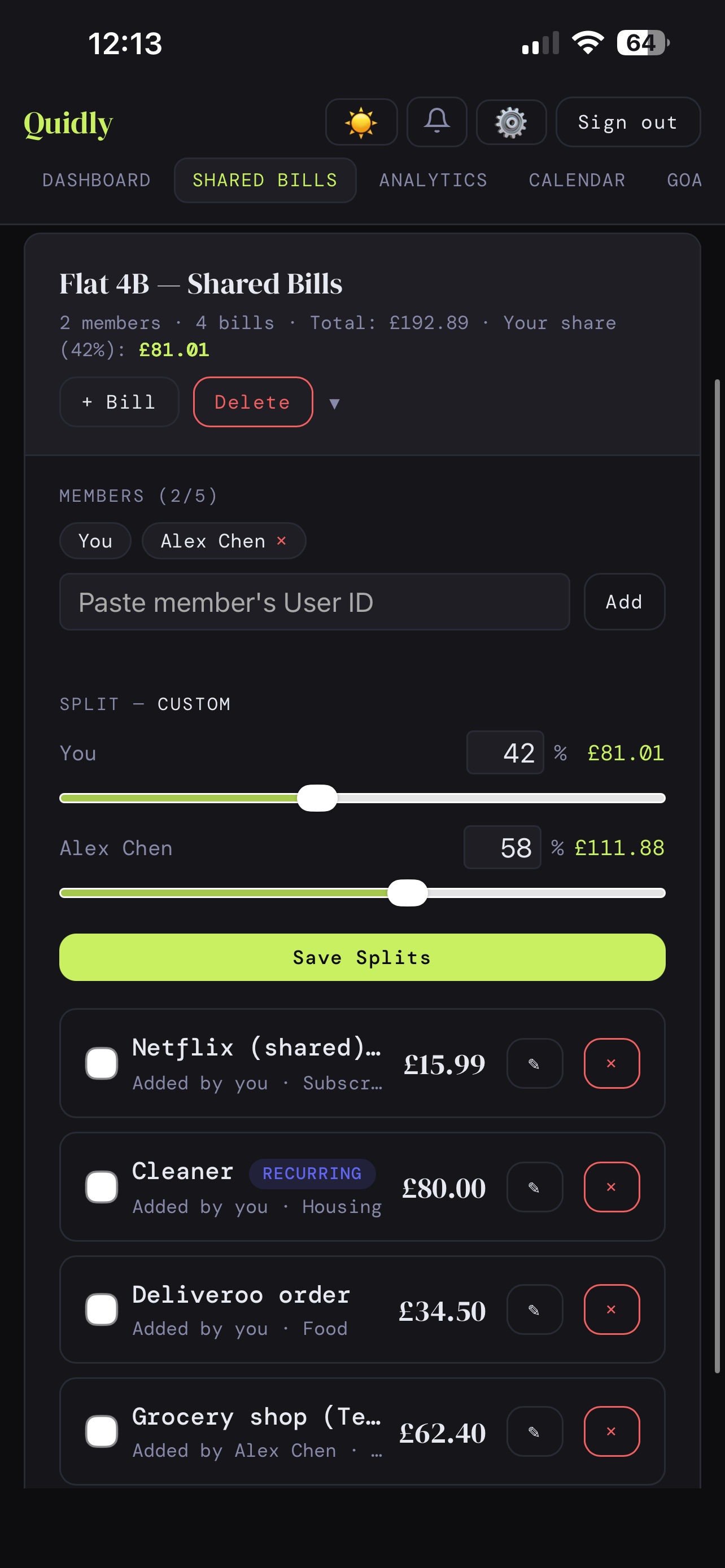Viewport: 725px width, 1568px height.
Task: Click the Paste member's User ID field
Action: 314,602
